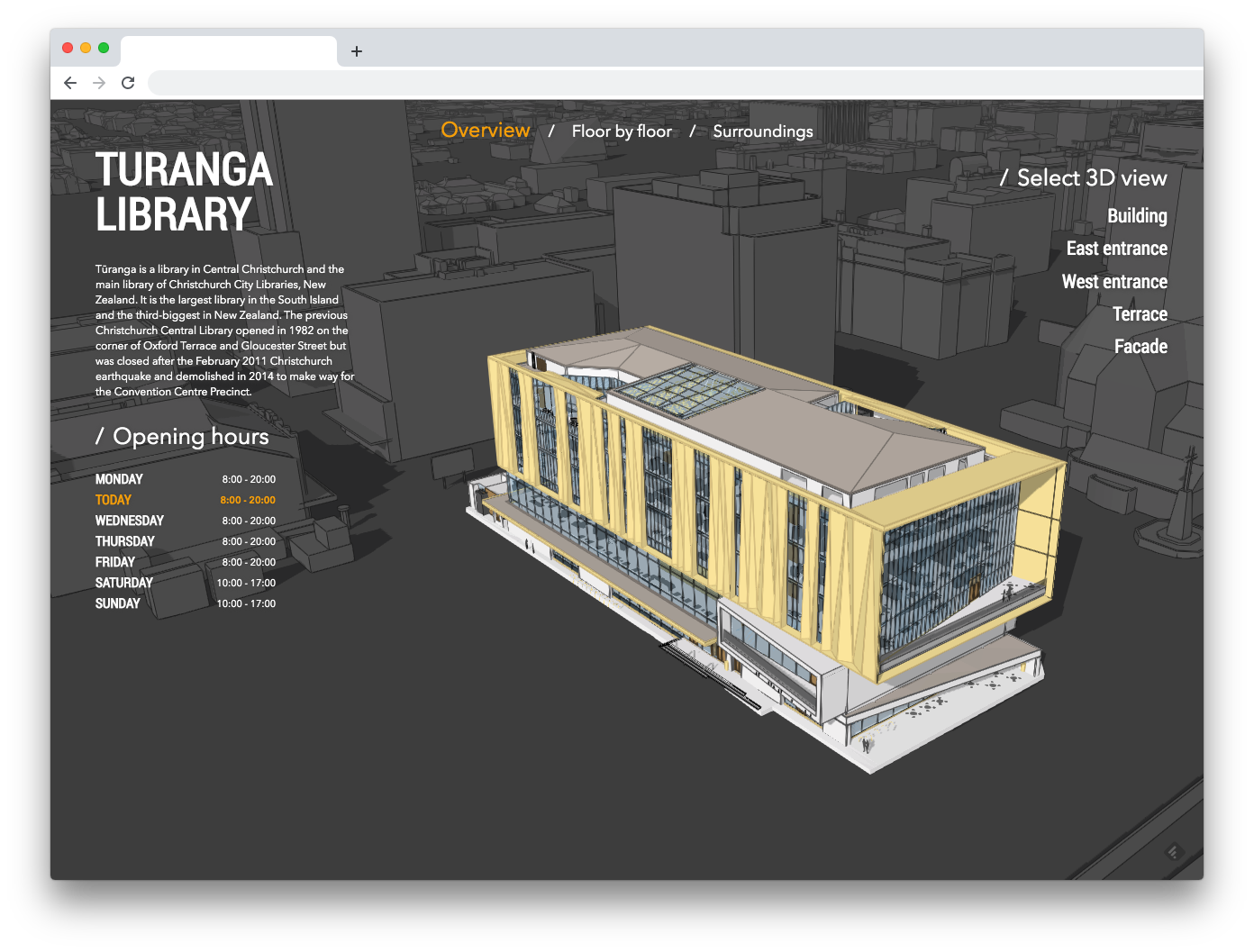Switch to the Overview tab

[486, 130]
